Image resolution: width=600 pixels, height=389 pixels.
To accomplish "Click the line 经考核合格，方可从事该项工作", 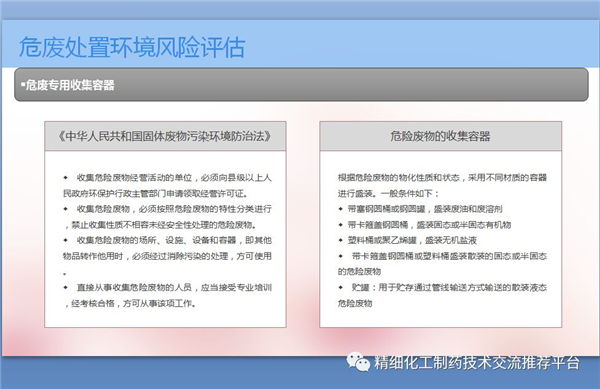I will (x=130, y=303).
